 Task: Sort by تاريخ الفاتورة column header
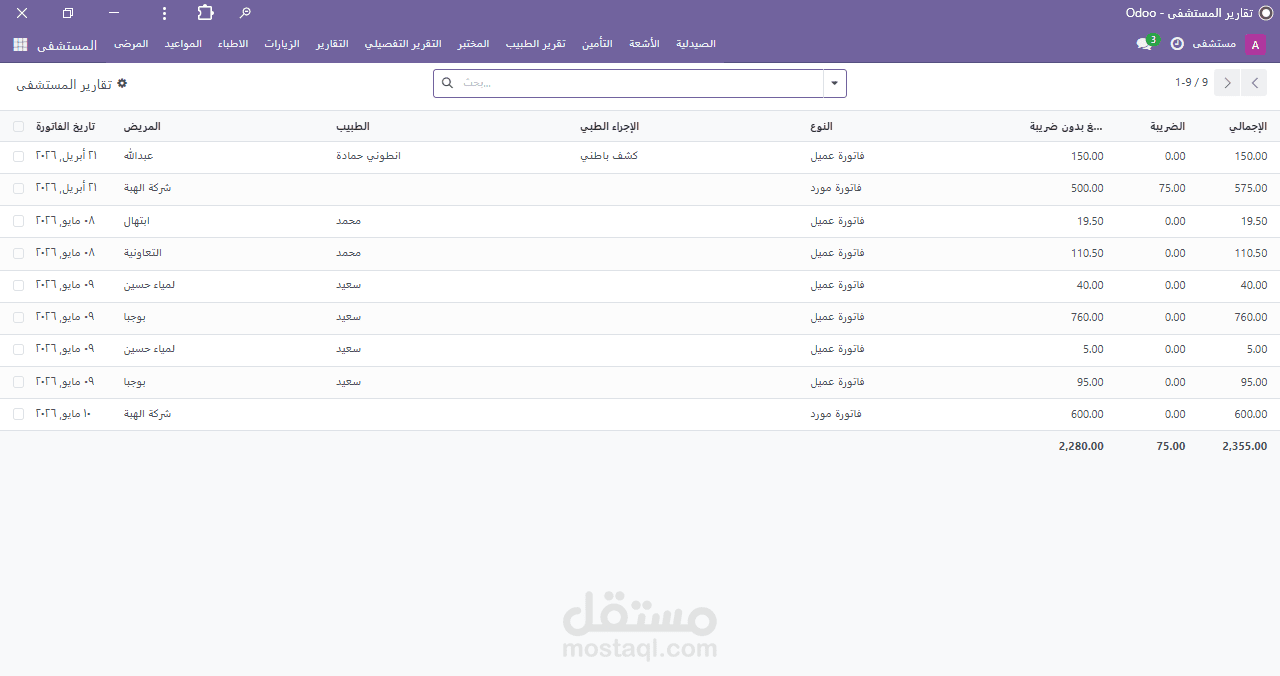66,127
